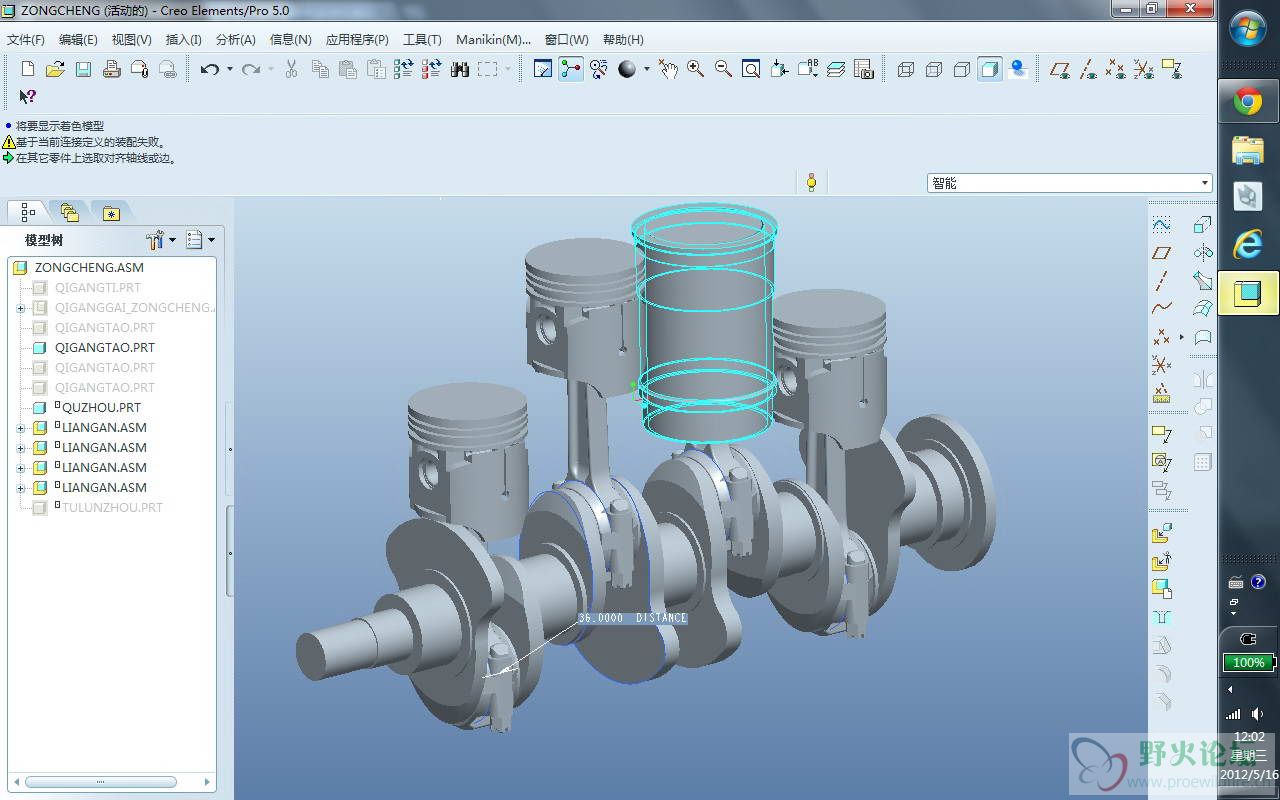Click the What's This help pointer
The height and width of the screenshot is (800, 1280).
27,97
